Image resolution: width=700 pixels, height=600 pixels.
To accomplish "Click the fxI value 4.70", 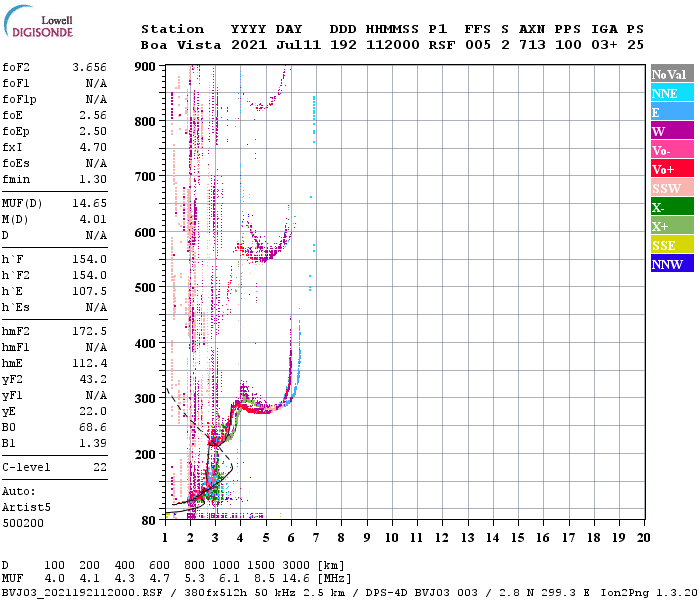I will coord(93,147).
